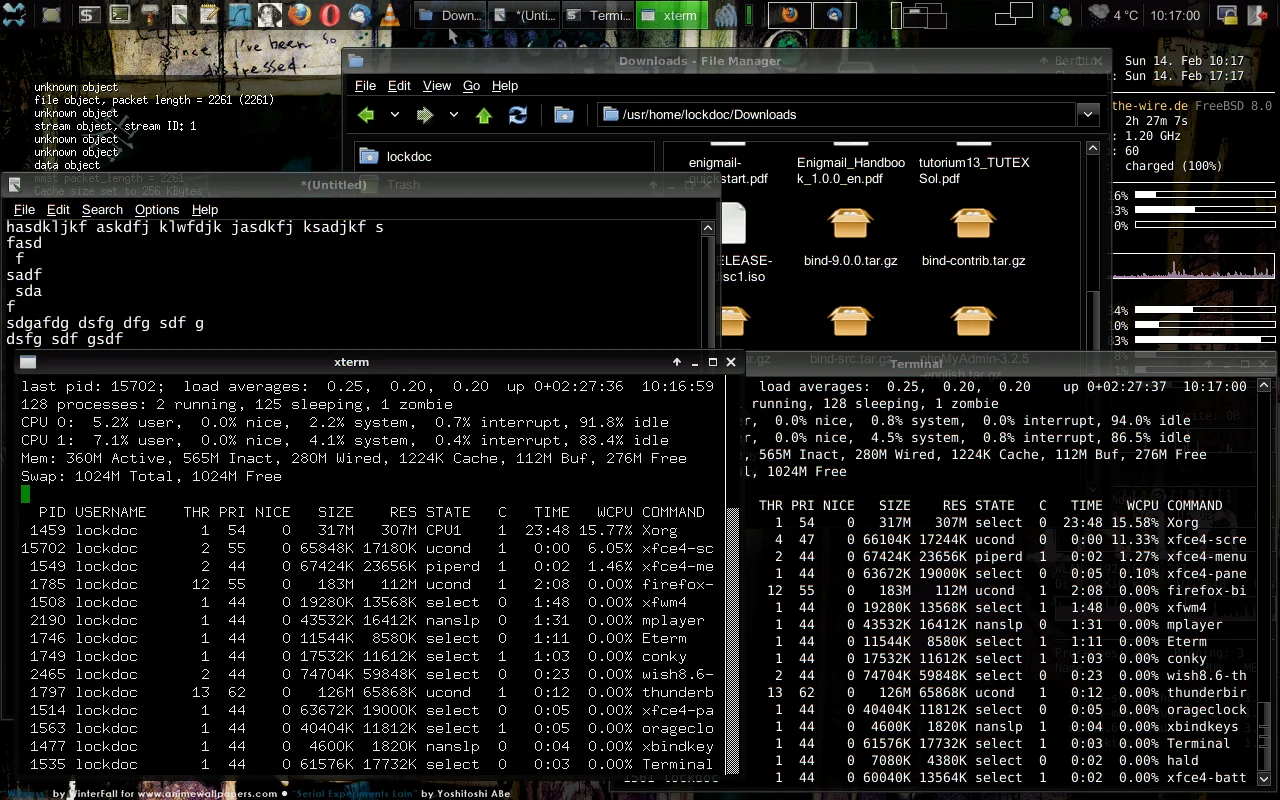Viewport: 1280px width, 800px height.
Task: Switch to Terminal window in taskbar
Action: coord(599,15)
